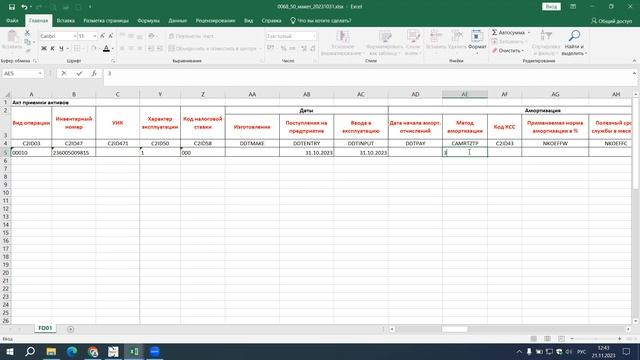Open the Windows Start menu
Viewport: 640px width, 360px height.
[x=9, y=351]
